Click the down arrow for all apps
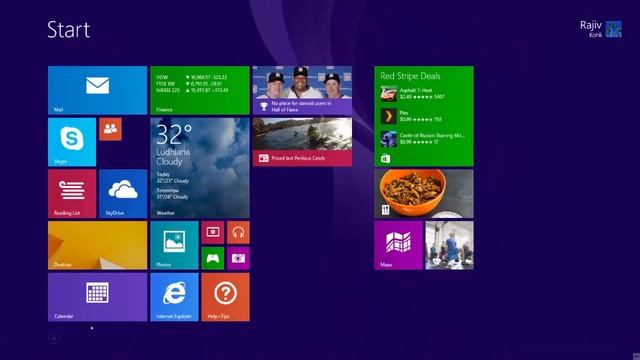The height and width of the screenshot is (360, 640). click(x=54, y=338)
